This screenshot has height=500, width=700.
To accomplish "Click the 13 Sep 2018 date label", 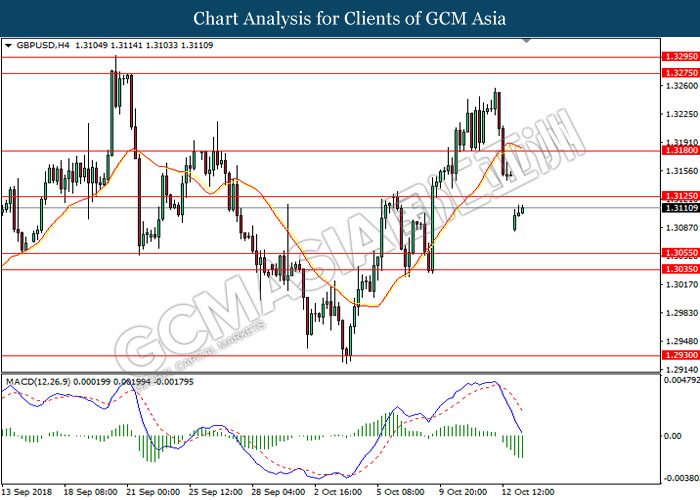I will click(x=27, y=492).
